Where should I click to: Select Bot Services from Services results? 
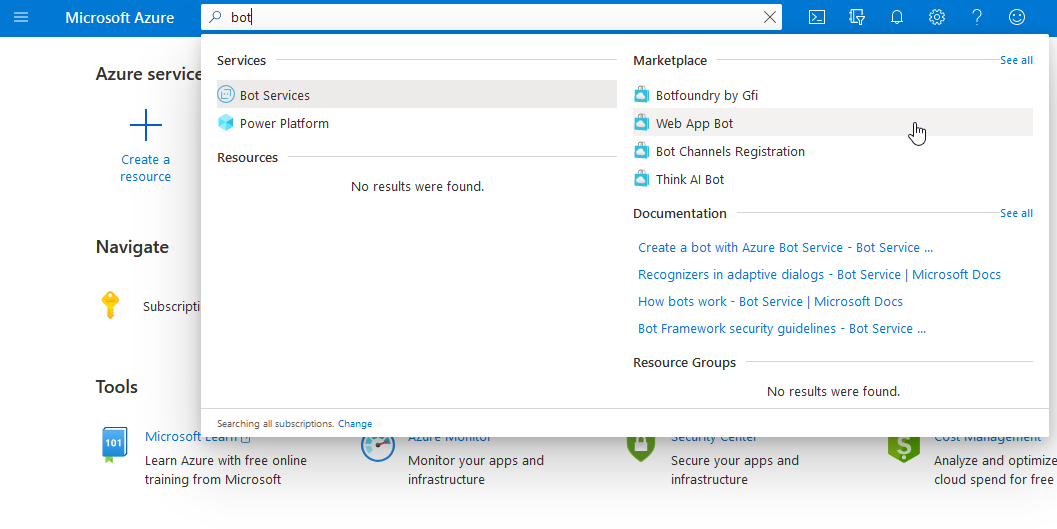[275, 95]
